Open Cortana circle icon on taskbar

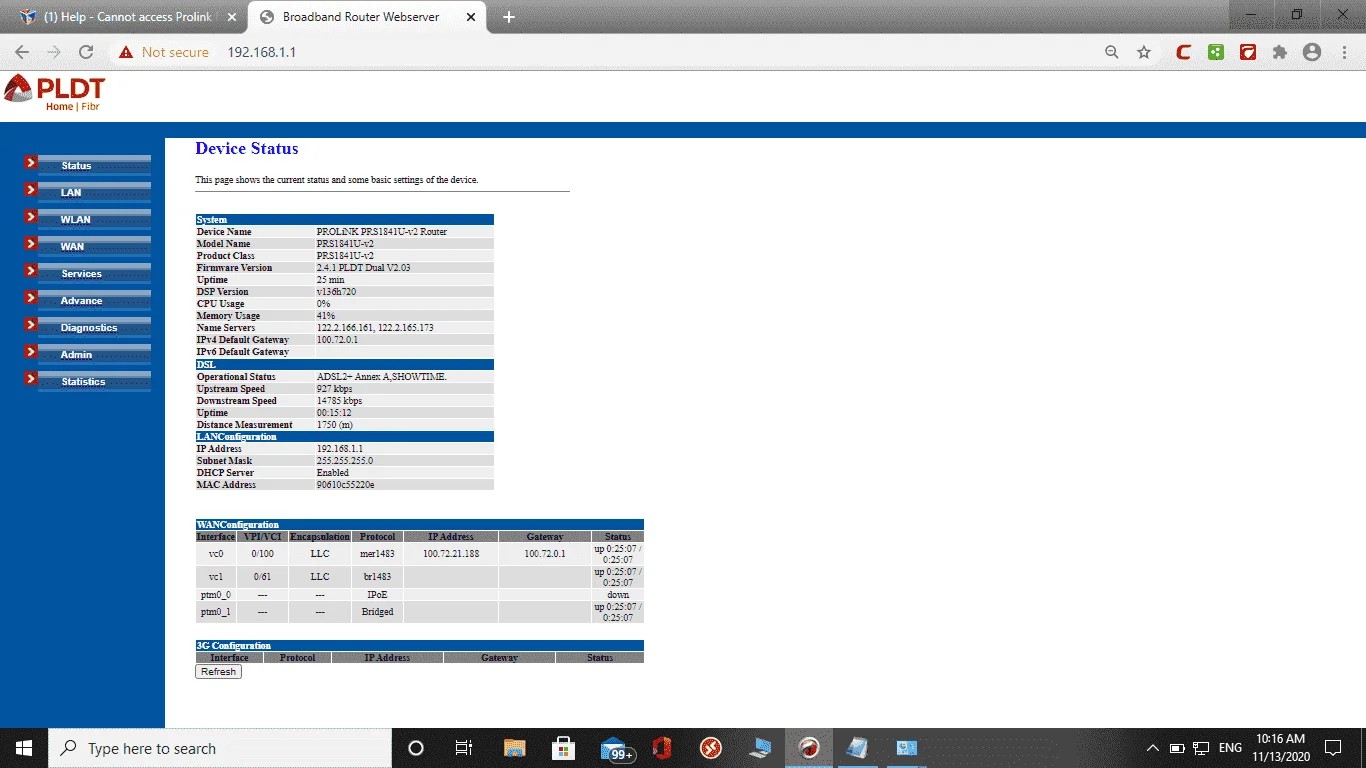pos(416,748)
